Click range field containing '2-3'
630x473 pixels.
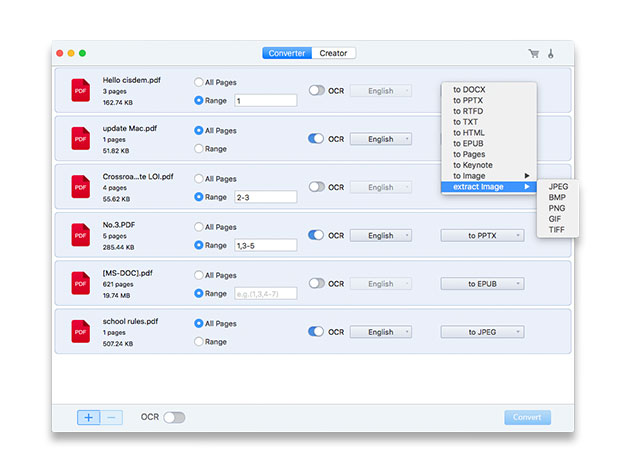point(266,197)
